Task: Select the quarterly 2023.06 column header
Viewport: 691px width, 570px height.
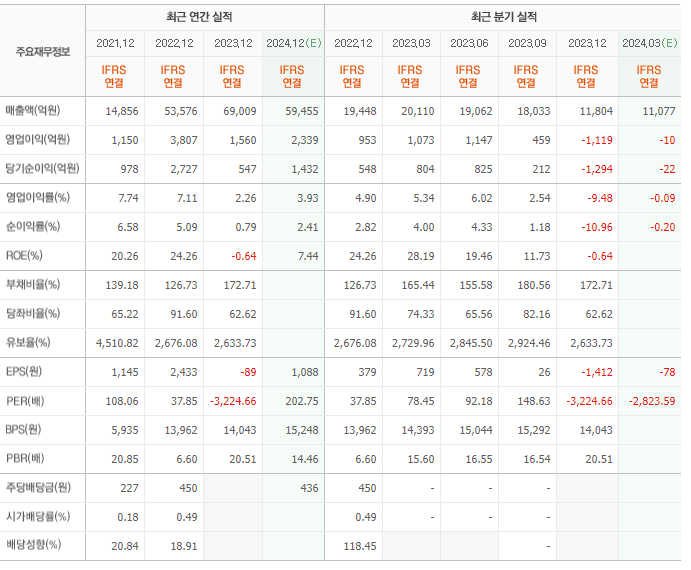Action: tap(469, 43)
